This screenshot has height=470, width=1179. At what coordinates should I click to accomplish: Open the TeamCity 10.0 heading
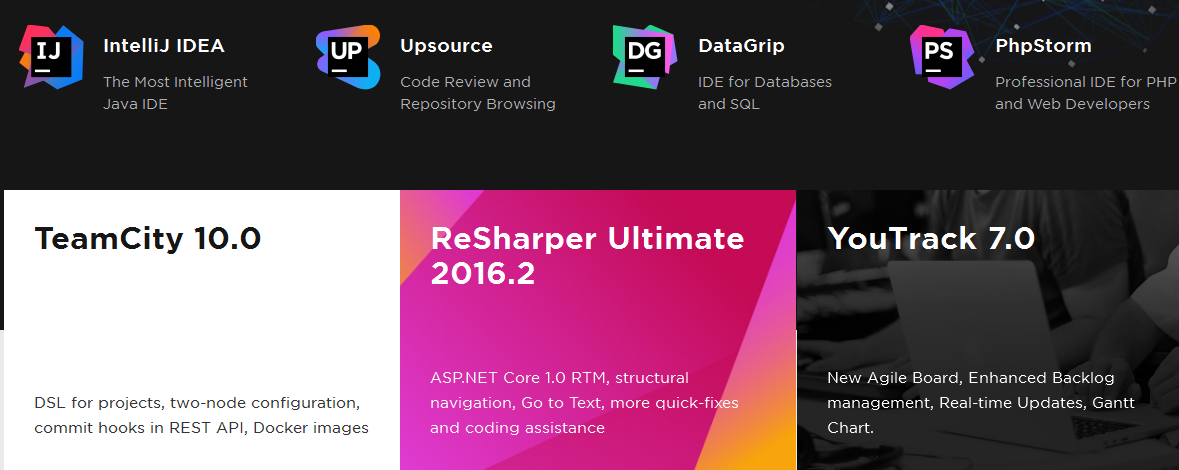click(148, 239)
